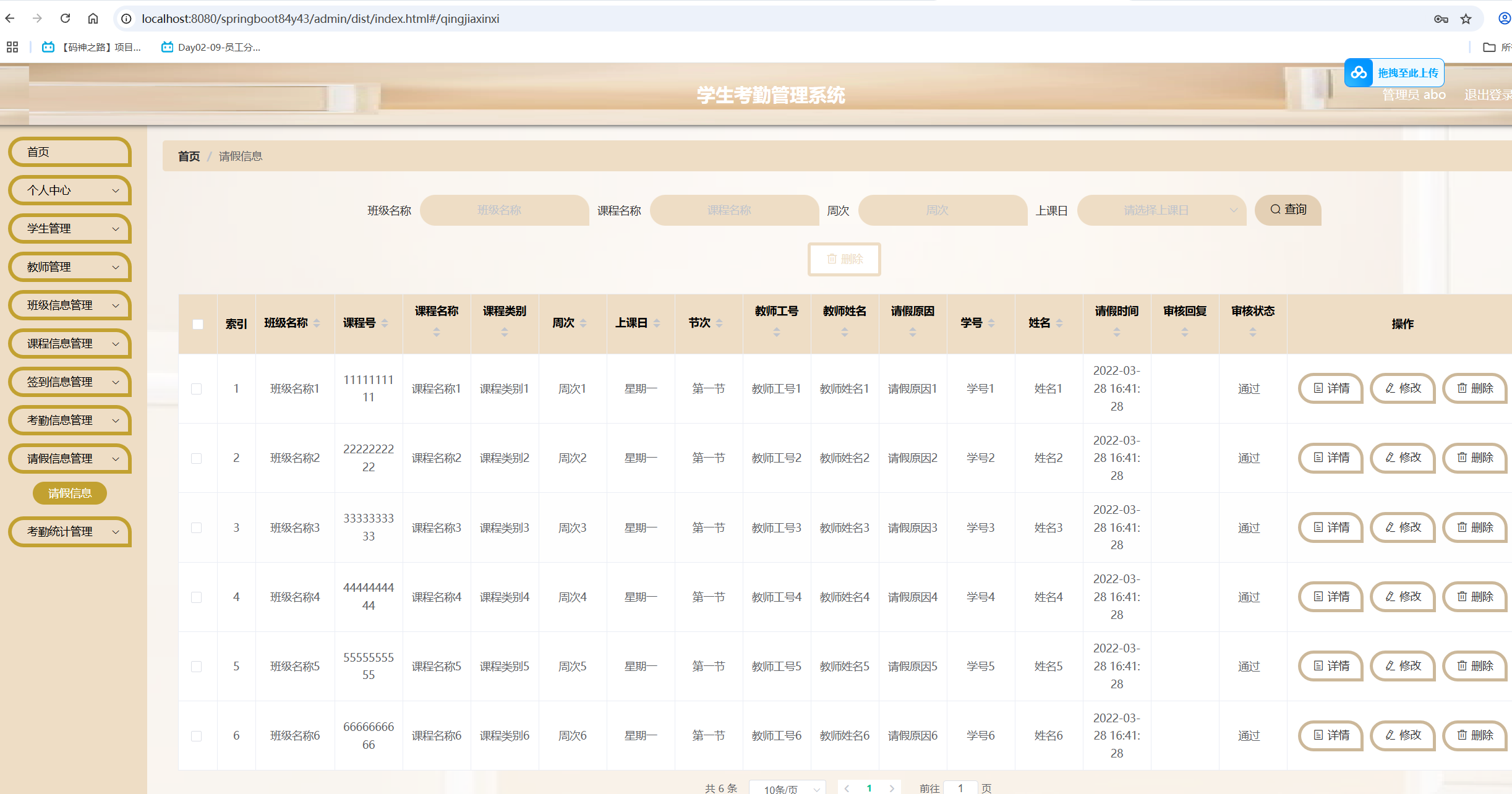Reload the page with browser refresh icon
1512x794 pixels.
65,19
